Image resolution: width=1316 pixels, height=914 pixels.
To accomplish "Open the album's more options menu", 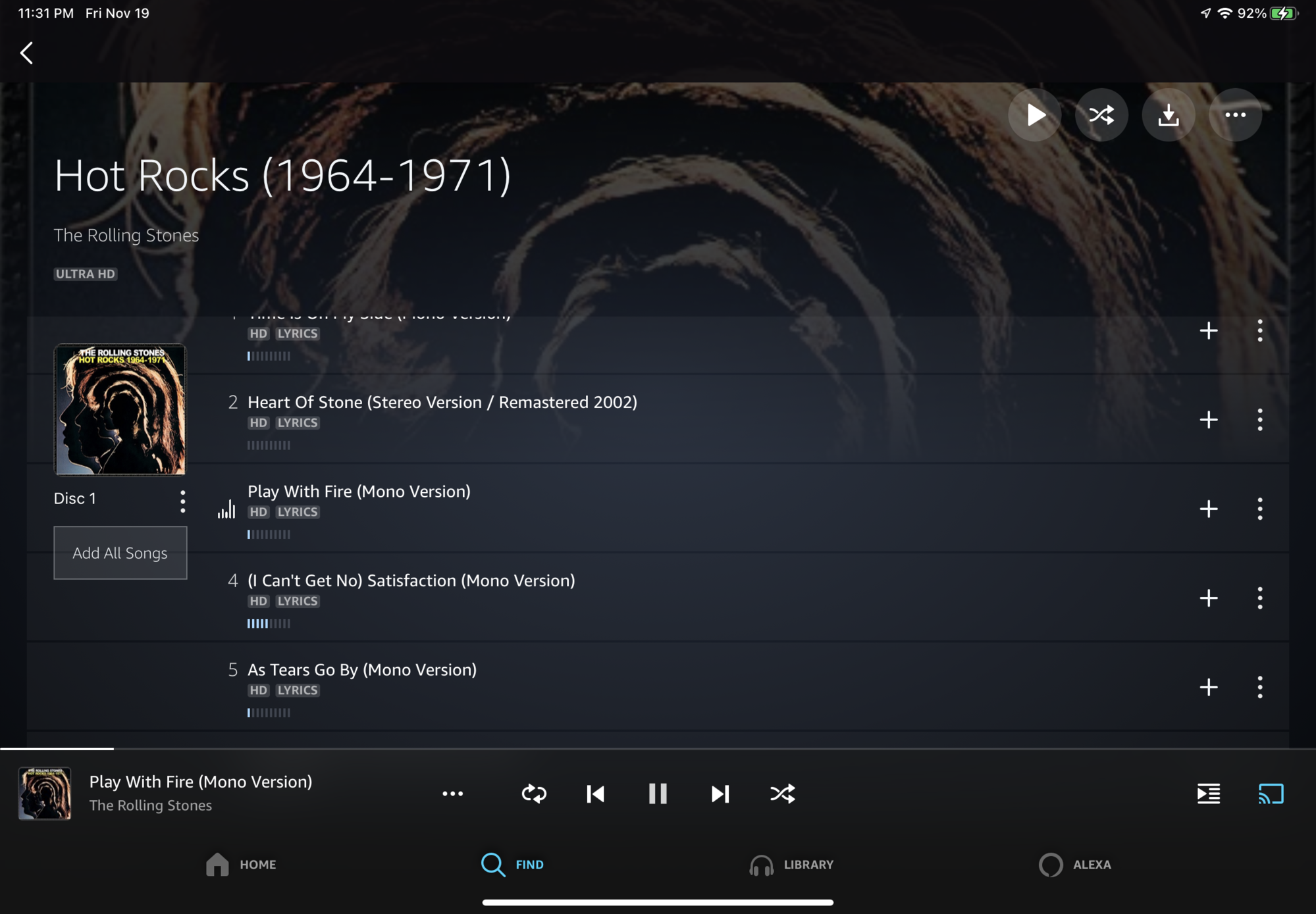I will coord(1235,115).
